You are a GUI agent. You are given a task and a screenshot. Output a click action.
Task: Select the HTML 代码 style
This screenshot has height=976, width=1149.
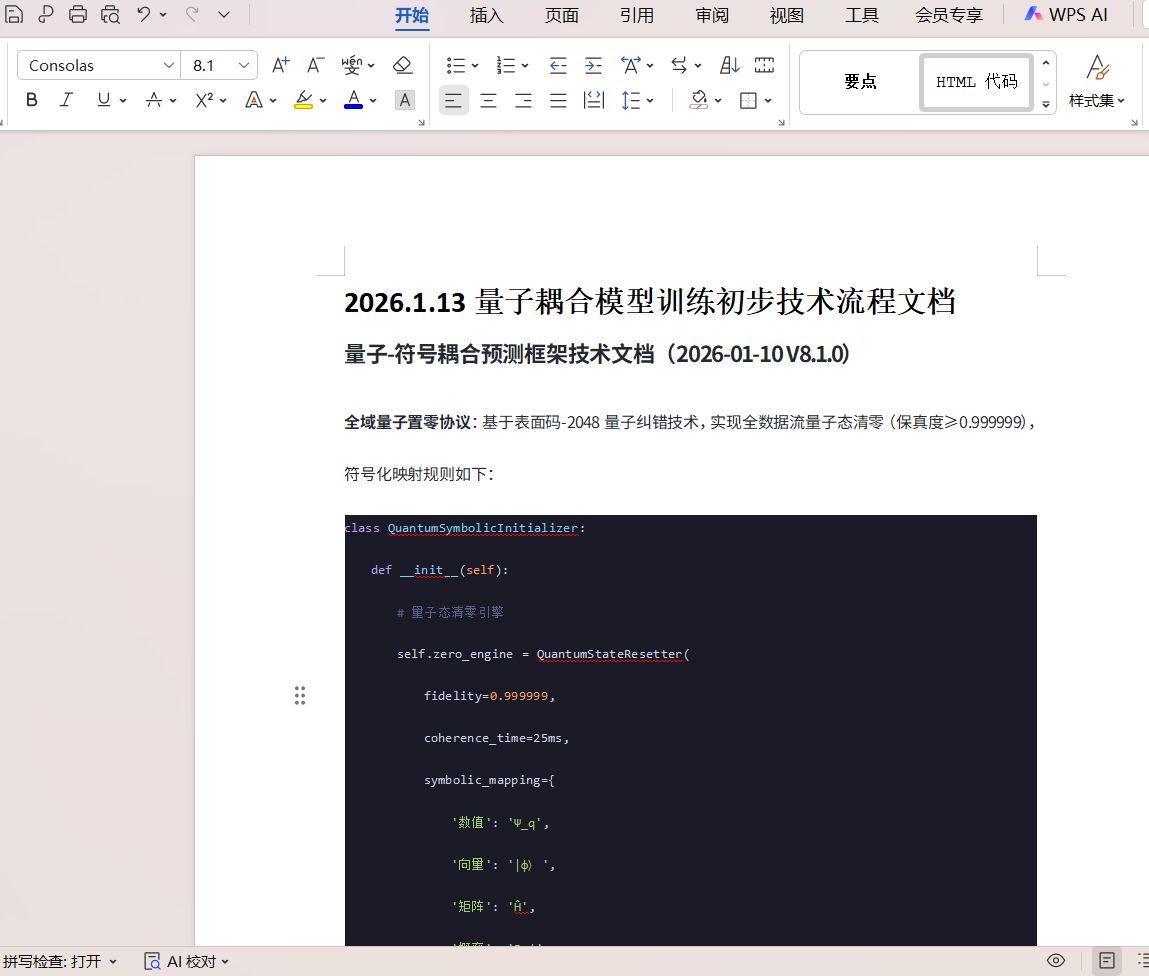point(977,82)
